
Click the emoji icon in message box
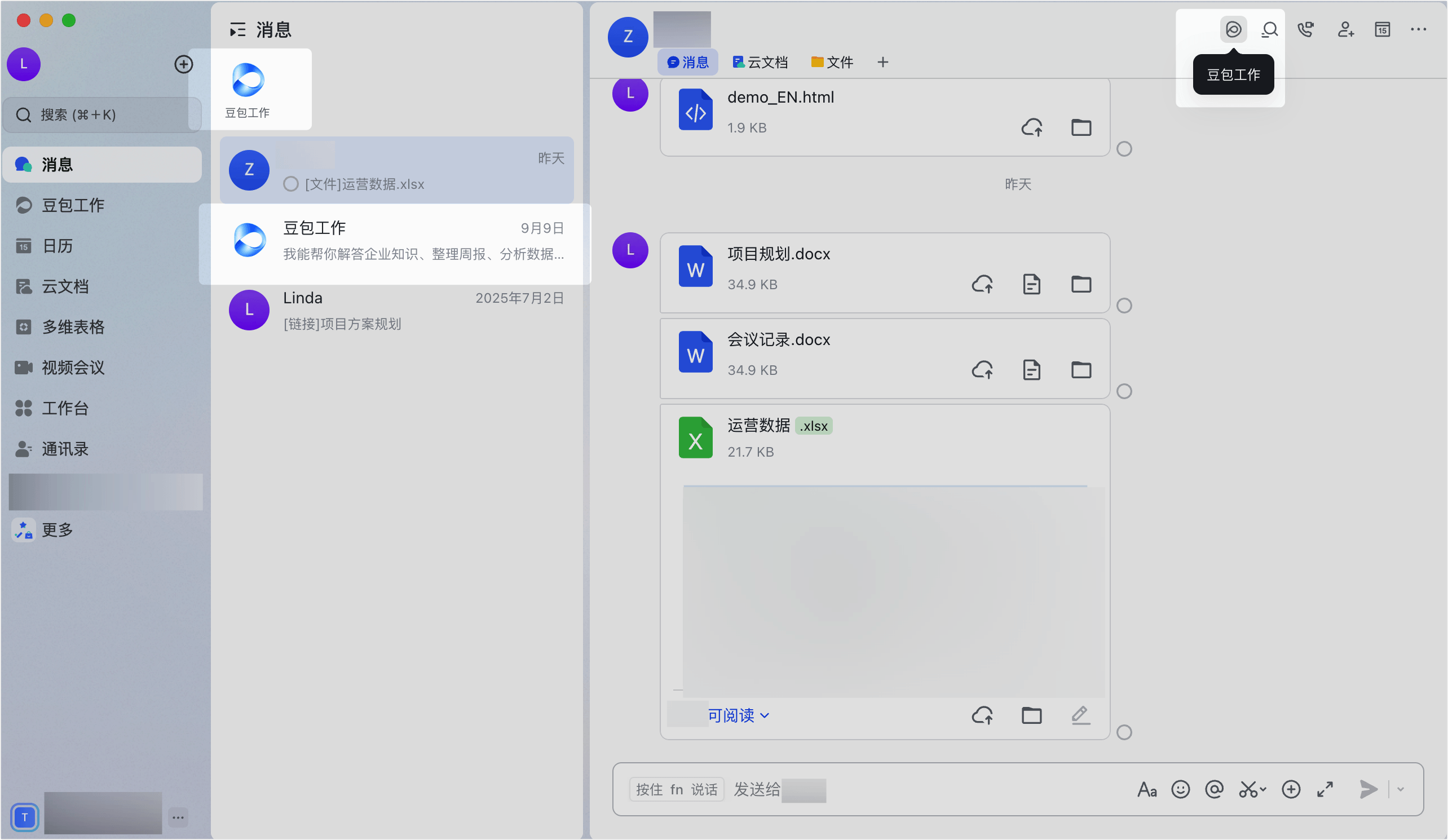pos(1180,789)
